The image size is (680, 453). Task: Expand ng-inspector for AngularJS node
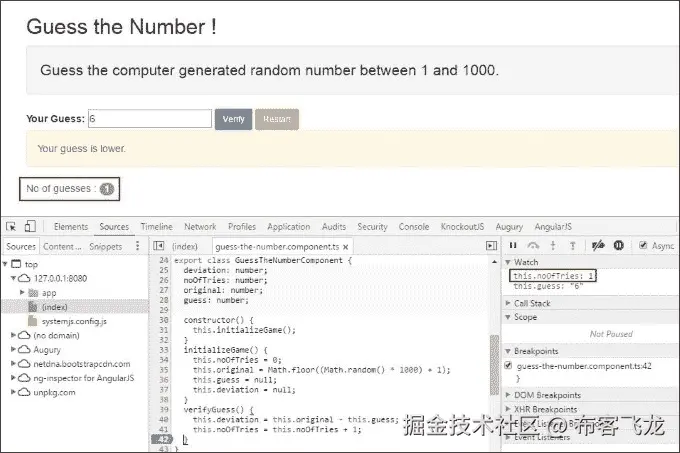point(13,378)
